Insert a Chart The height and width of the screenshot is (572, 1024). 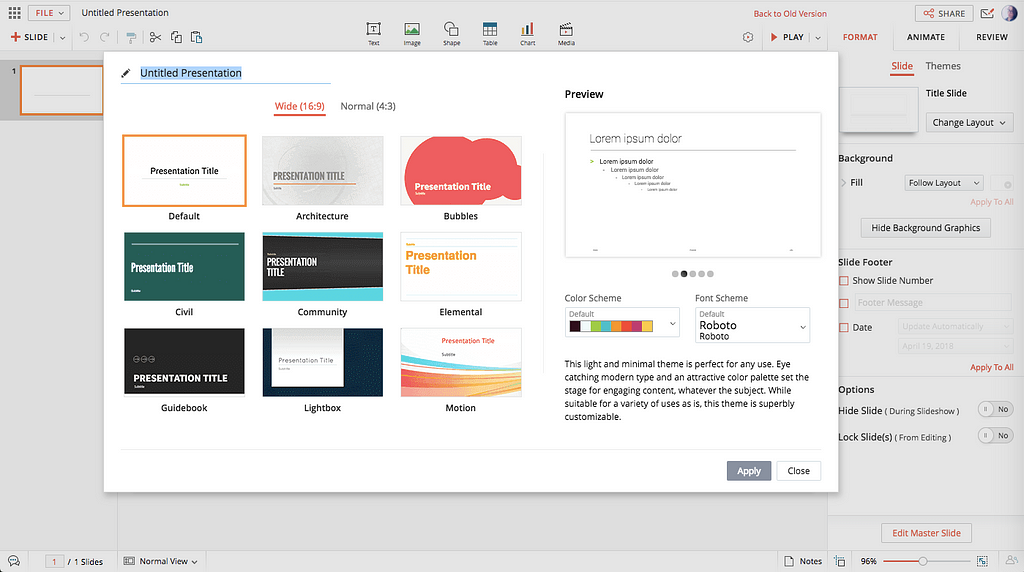coord(528,34)
